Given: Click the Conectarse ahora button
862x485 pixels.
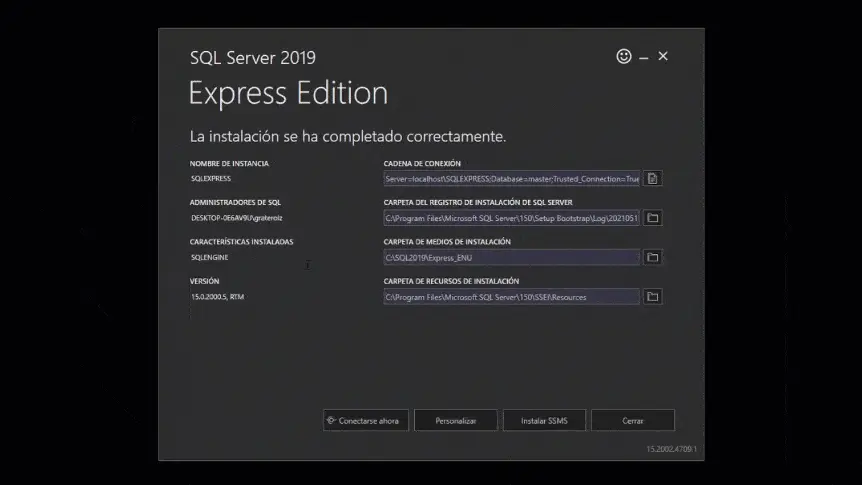Looking at the screenshot, I should click(x=366, y=421).
